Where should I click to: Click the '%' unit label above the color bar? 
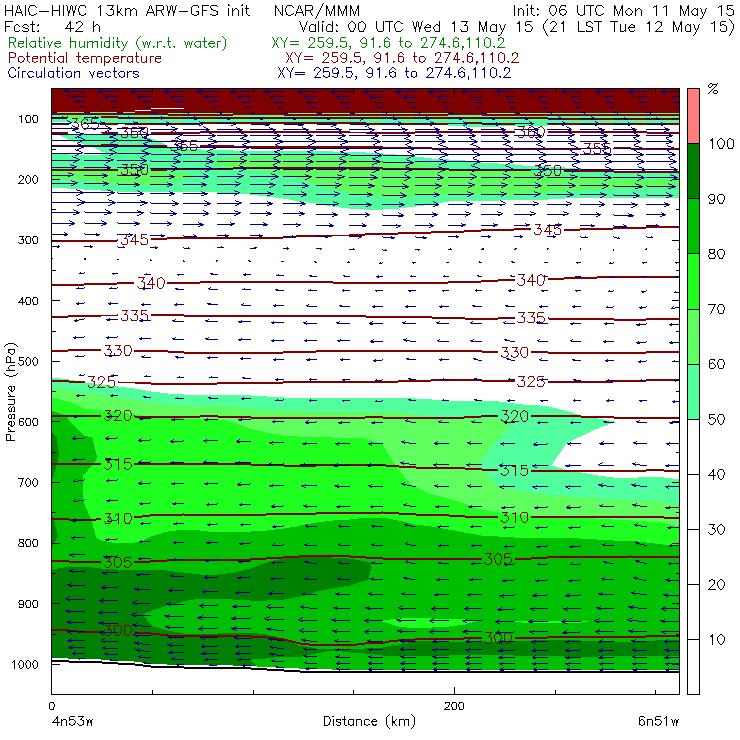coord(713,88)
